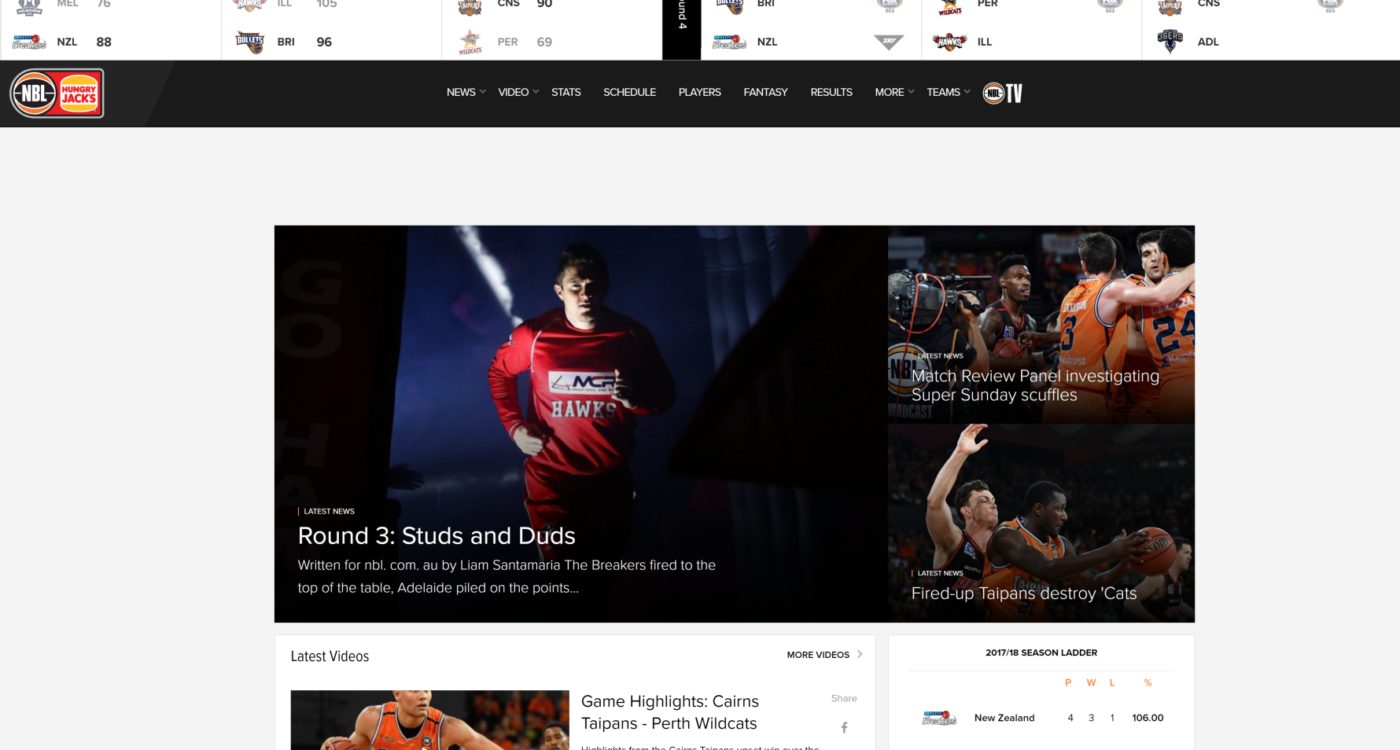Screen dimensions: 1400x750
Task: Click Breakers logo in the season ladder
Action: tap(939, 718)
